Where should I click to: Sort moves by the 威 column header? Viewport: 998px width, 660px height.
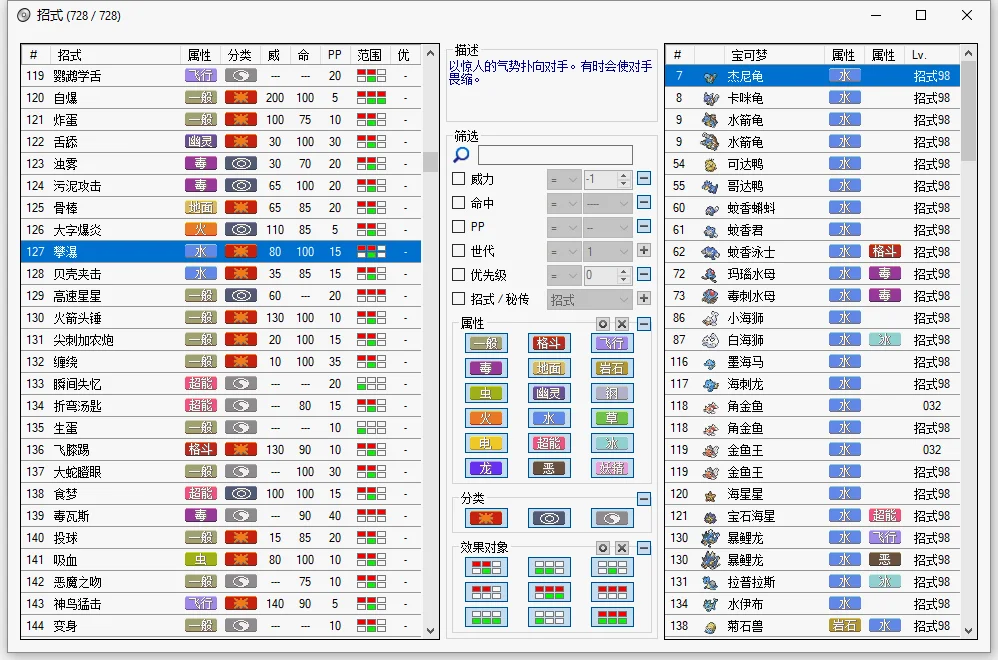pyautogui.click(x=274, y=55)
